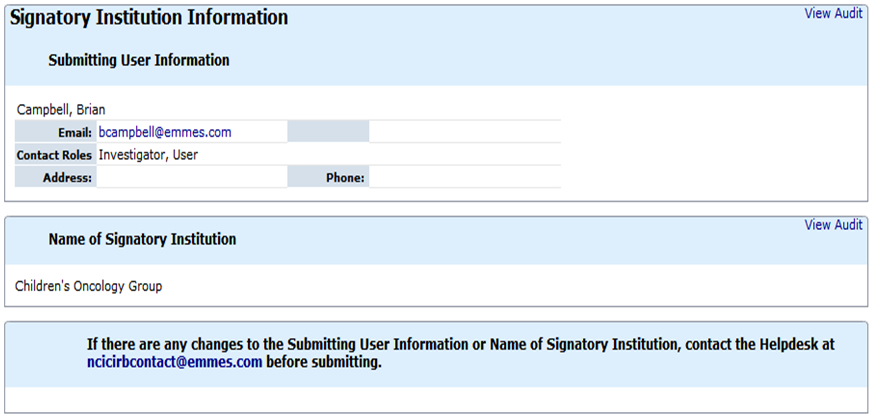The image size is (873, 418).
Task: Open the bcampbell@emmes.com email link
Action: (165, 132)
